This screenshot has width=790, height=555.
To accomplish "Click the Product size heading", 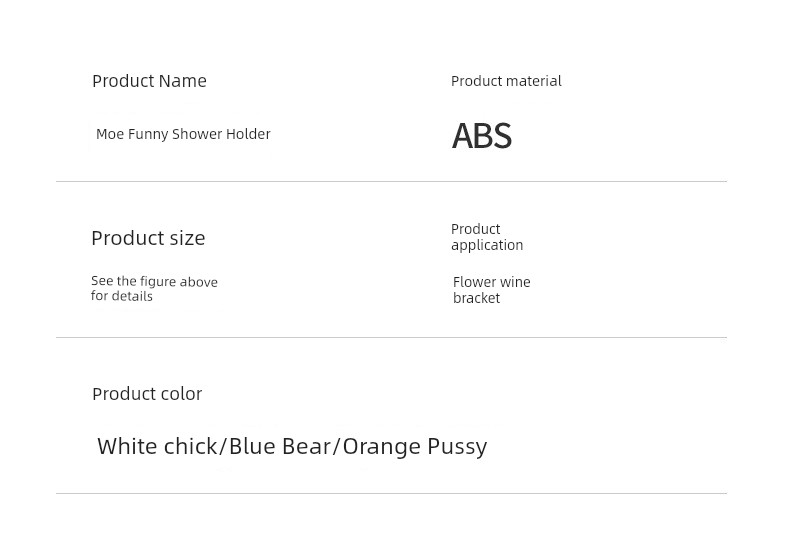I will coord(148,238).
